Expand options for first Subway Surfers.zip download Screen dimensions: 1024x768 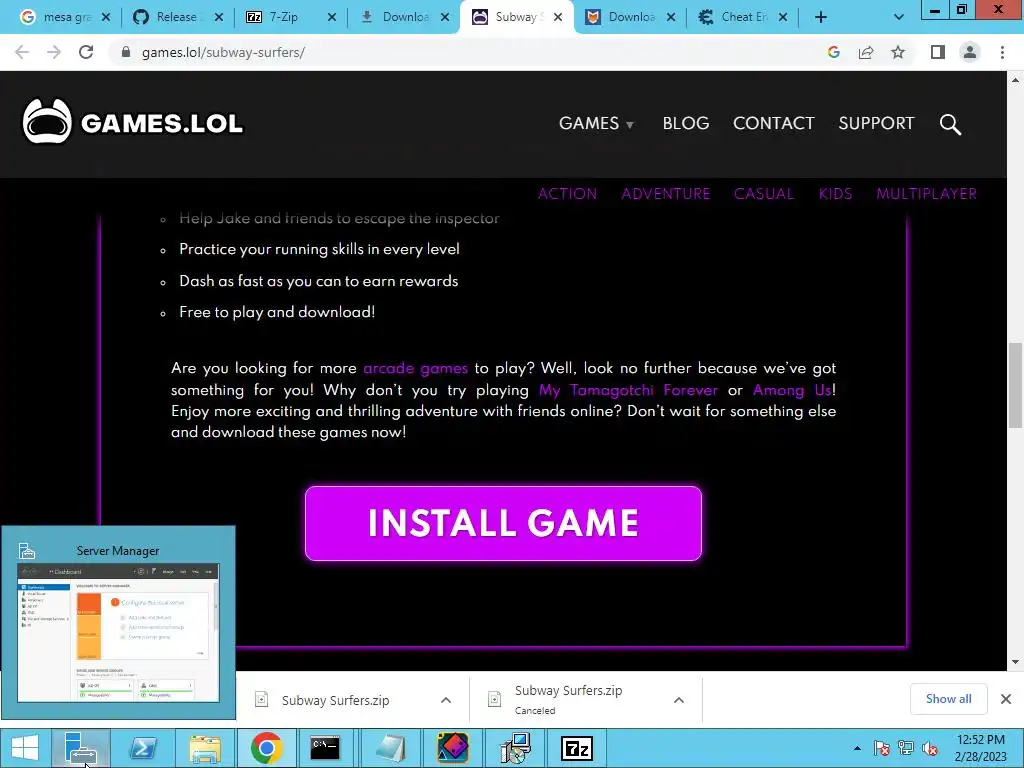pos(446,700)
